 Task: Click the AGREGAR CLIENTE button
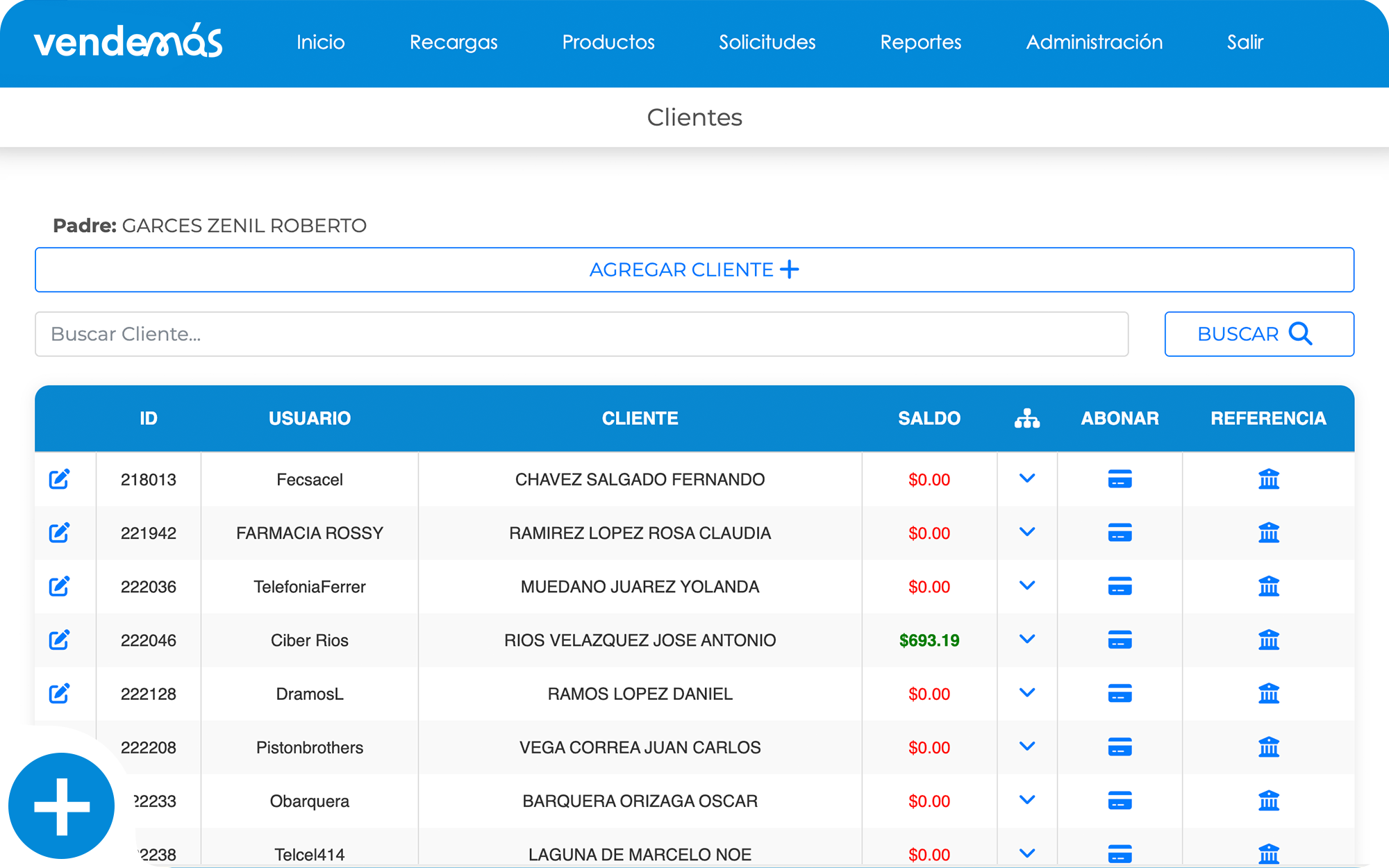(694, 269)
